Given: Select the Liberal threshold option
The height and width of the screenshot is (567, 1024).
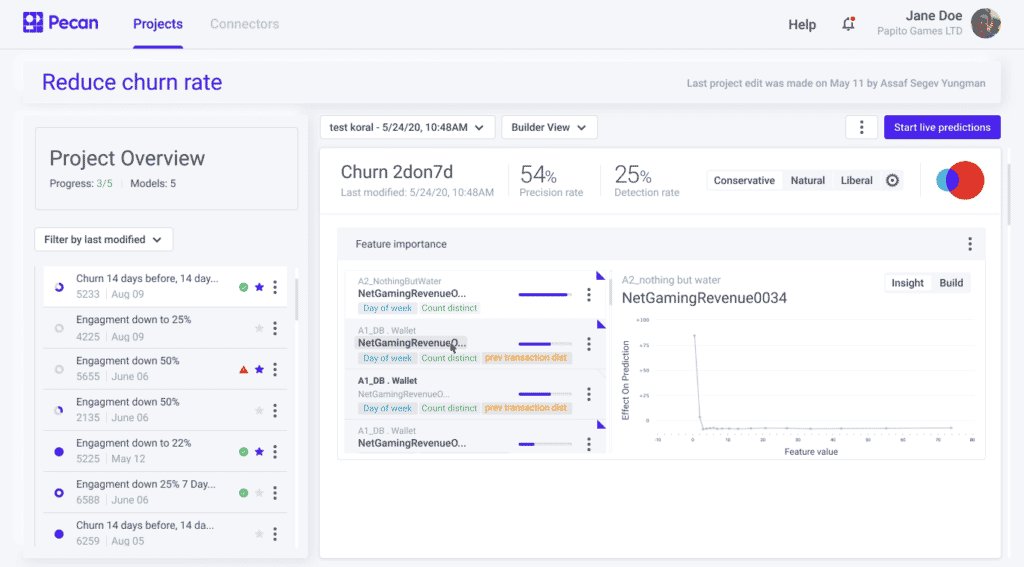Looking at the screenshot, I should coord(856,180).
